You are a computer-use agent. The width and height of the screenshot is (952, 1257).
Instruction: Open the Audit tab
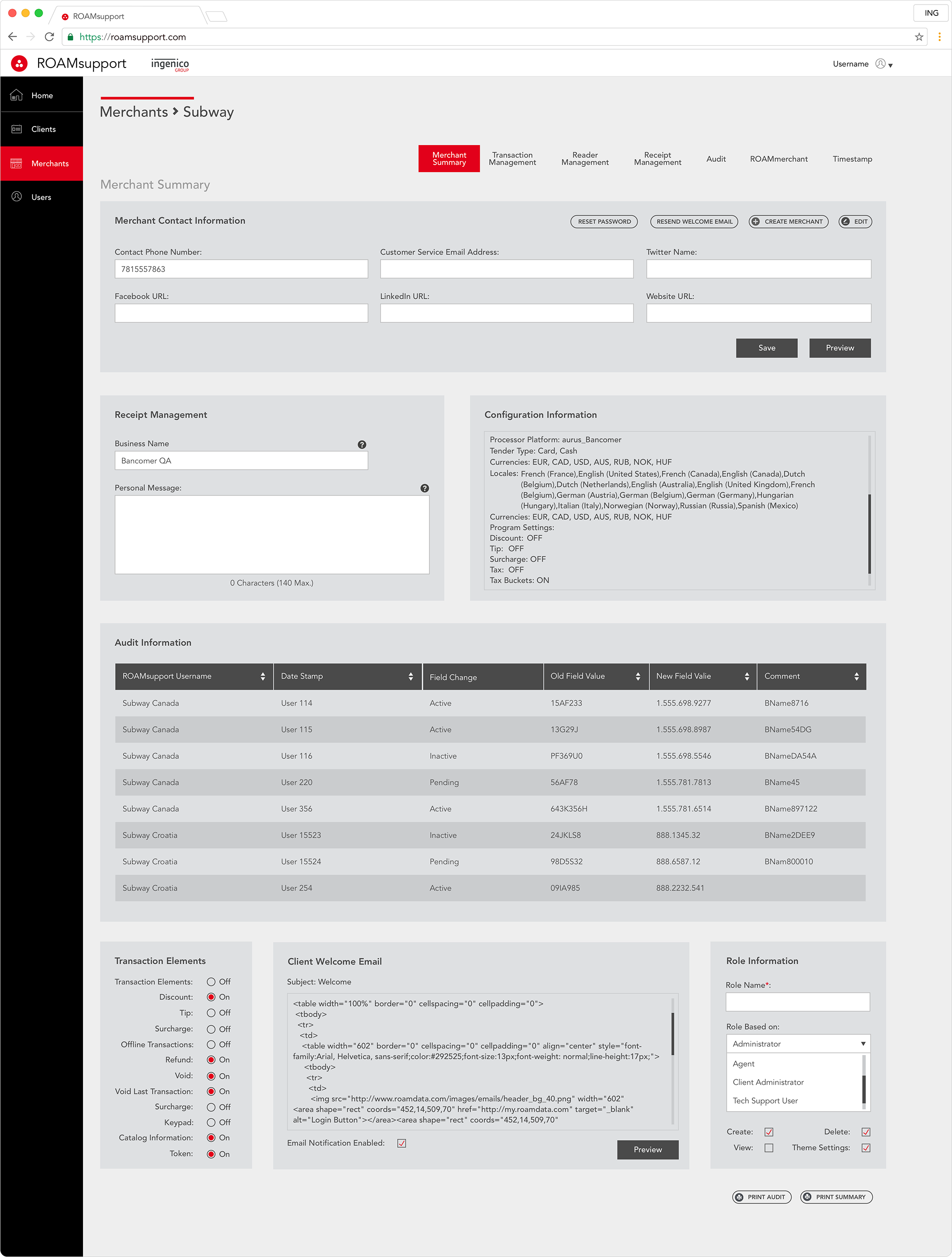(x=716, y=159)
